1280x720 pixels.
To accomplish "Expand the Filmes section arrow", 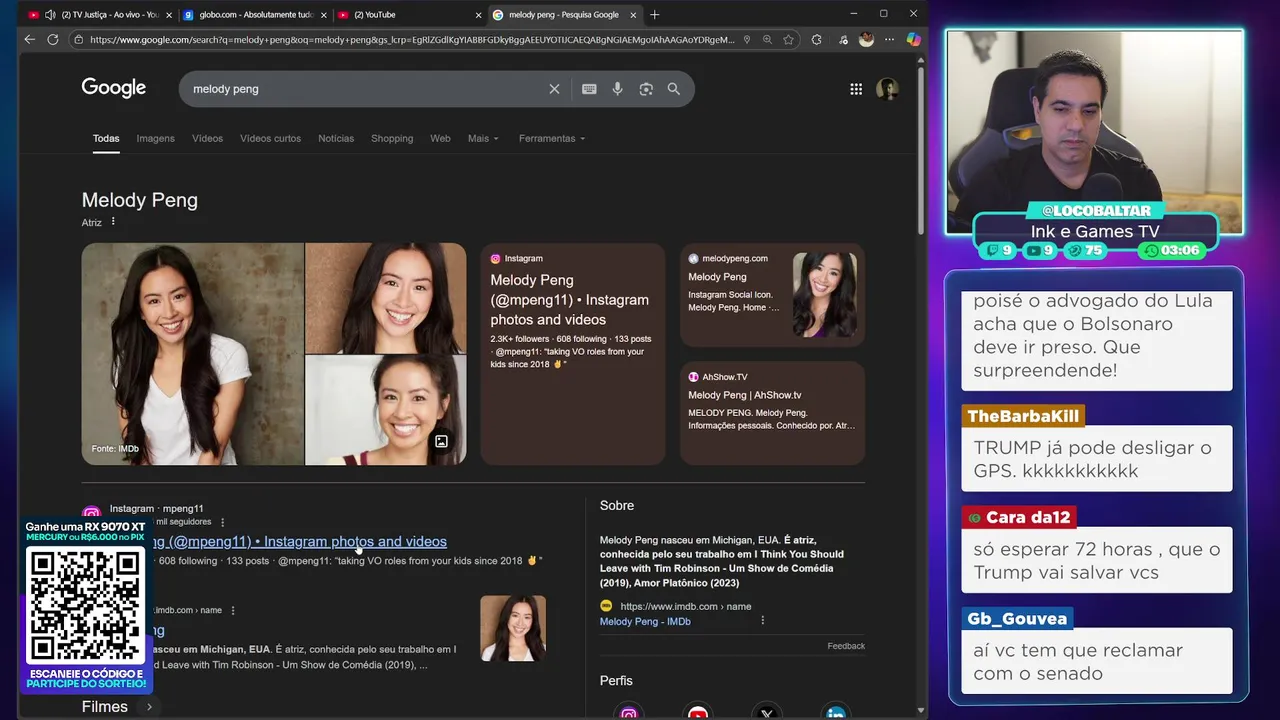I will tap(149, 707).
